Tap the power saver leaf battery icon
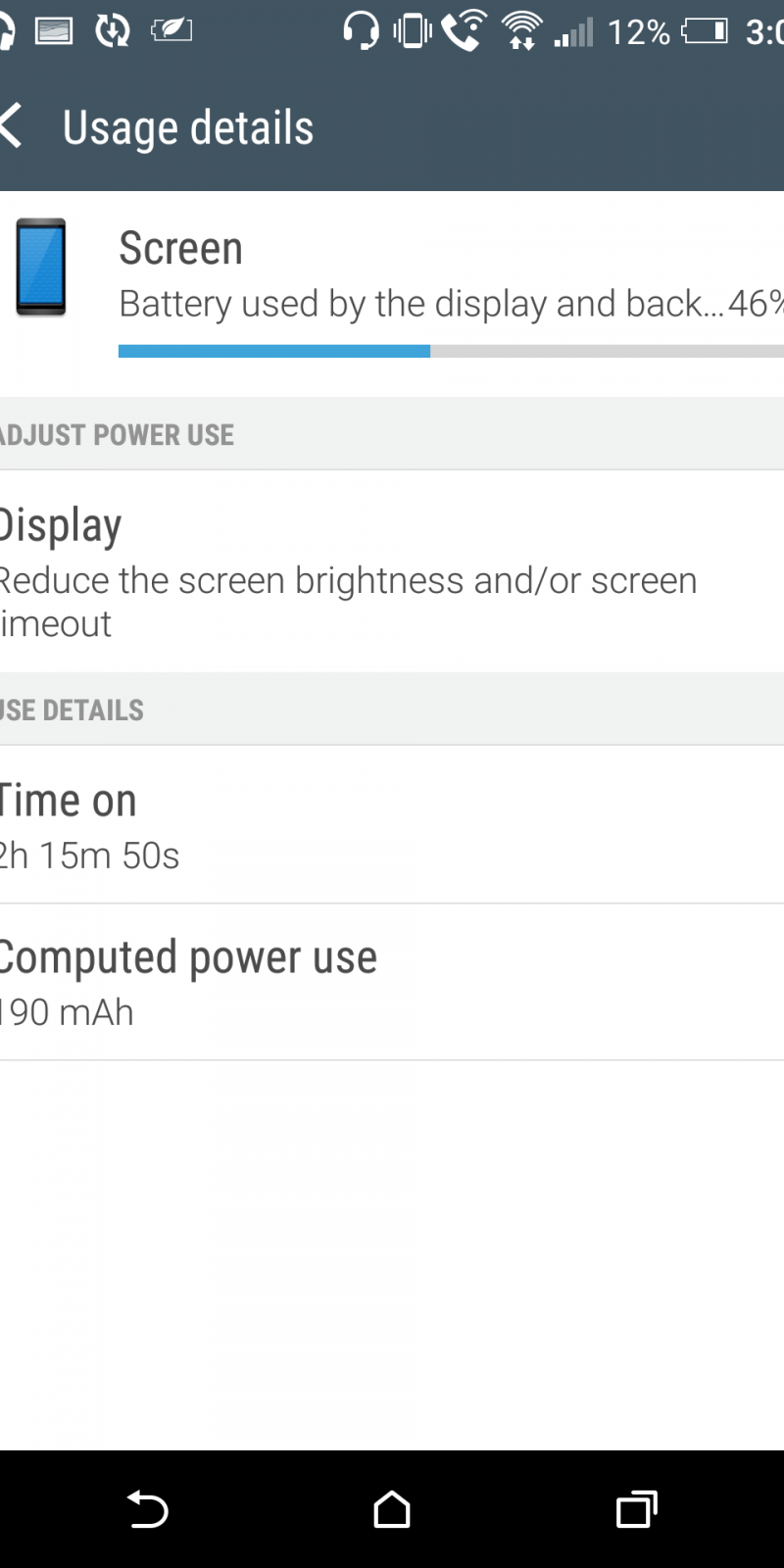The image size is (784, 1568). tap(171, 31)
